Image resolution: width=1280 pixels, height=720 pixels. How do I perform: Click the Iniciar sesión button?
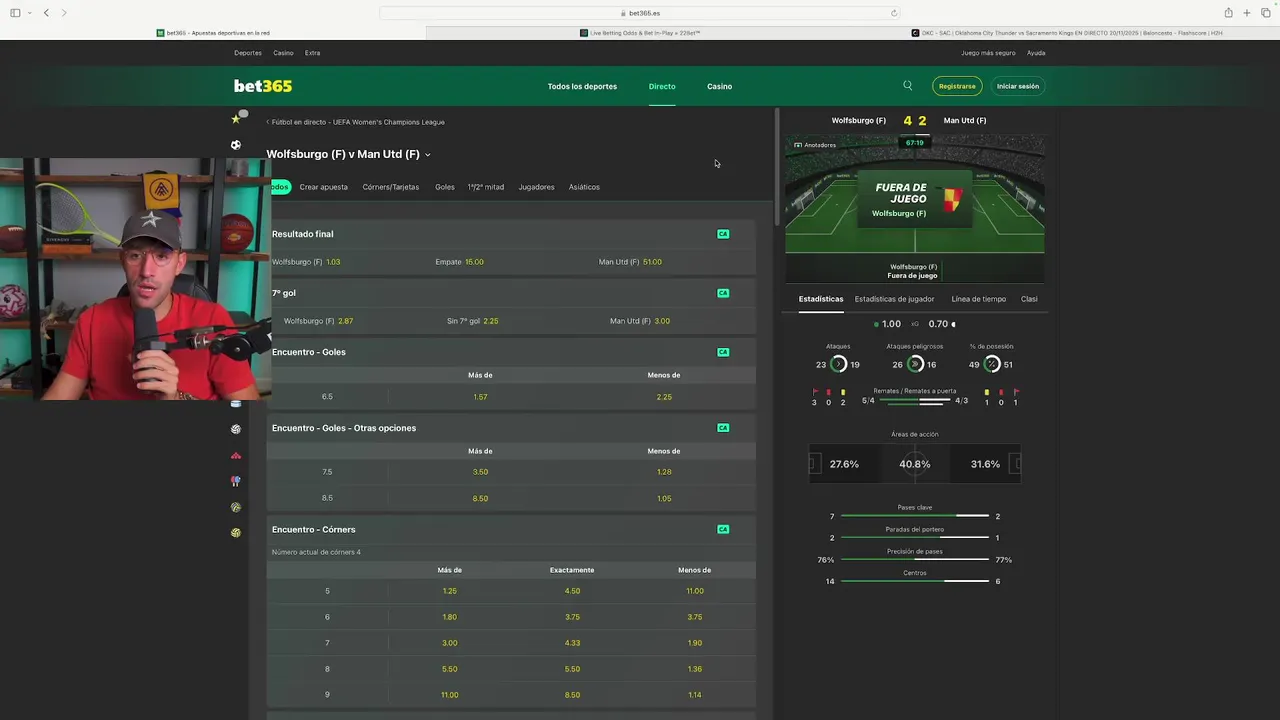pos(1018,86)
